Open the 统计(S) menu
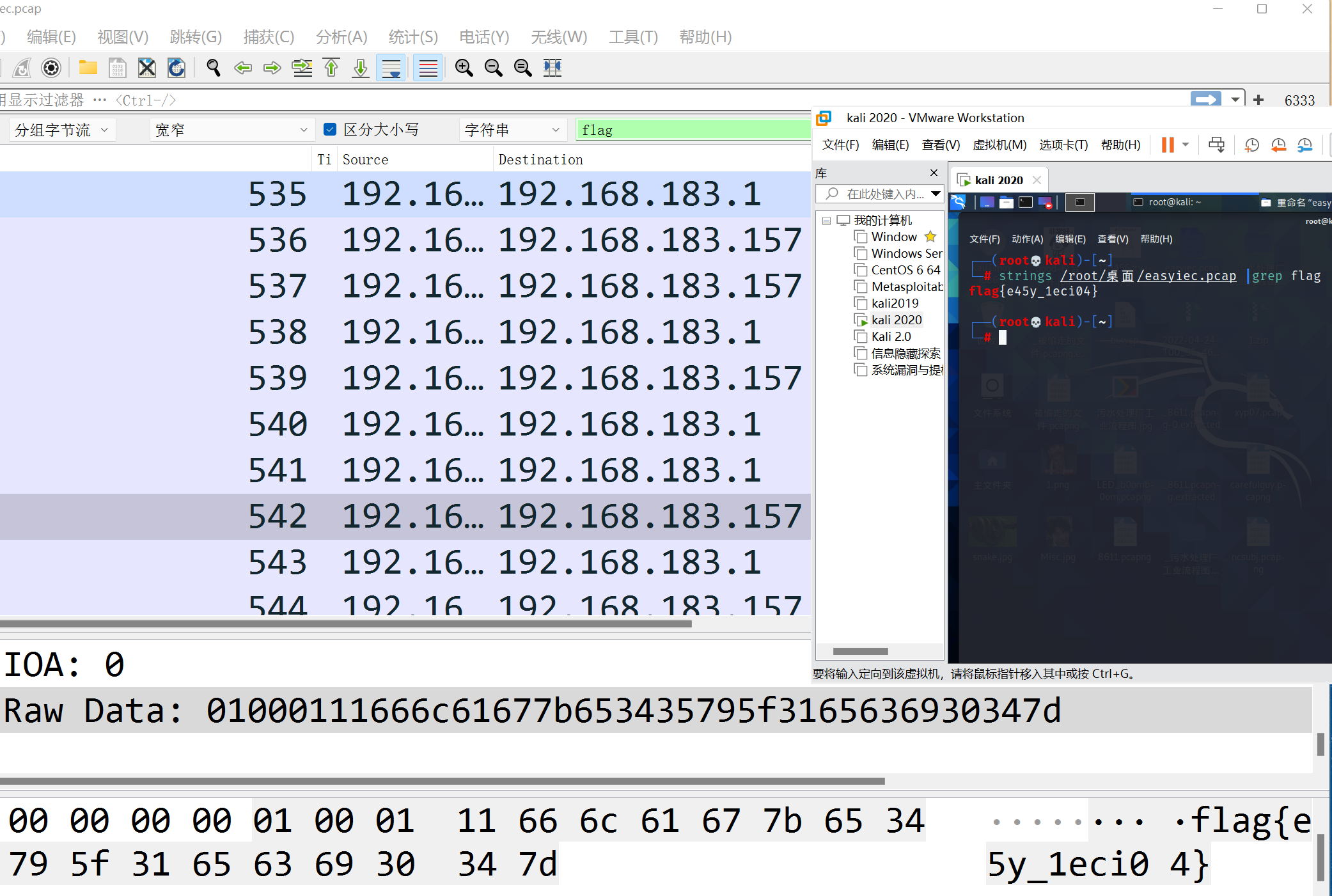 (x=413, y=37)
